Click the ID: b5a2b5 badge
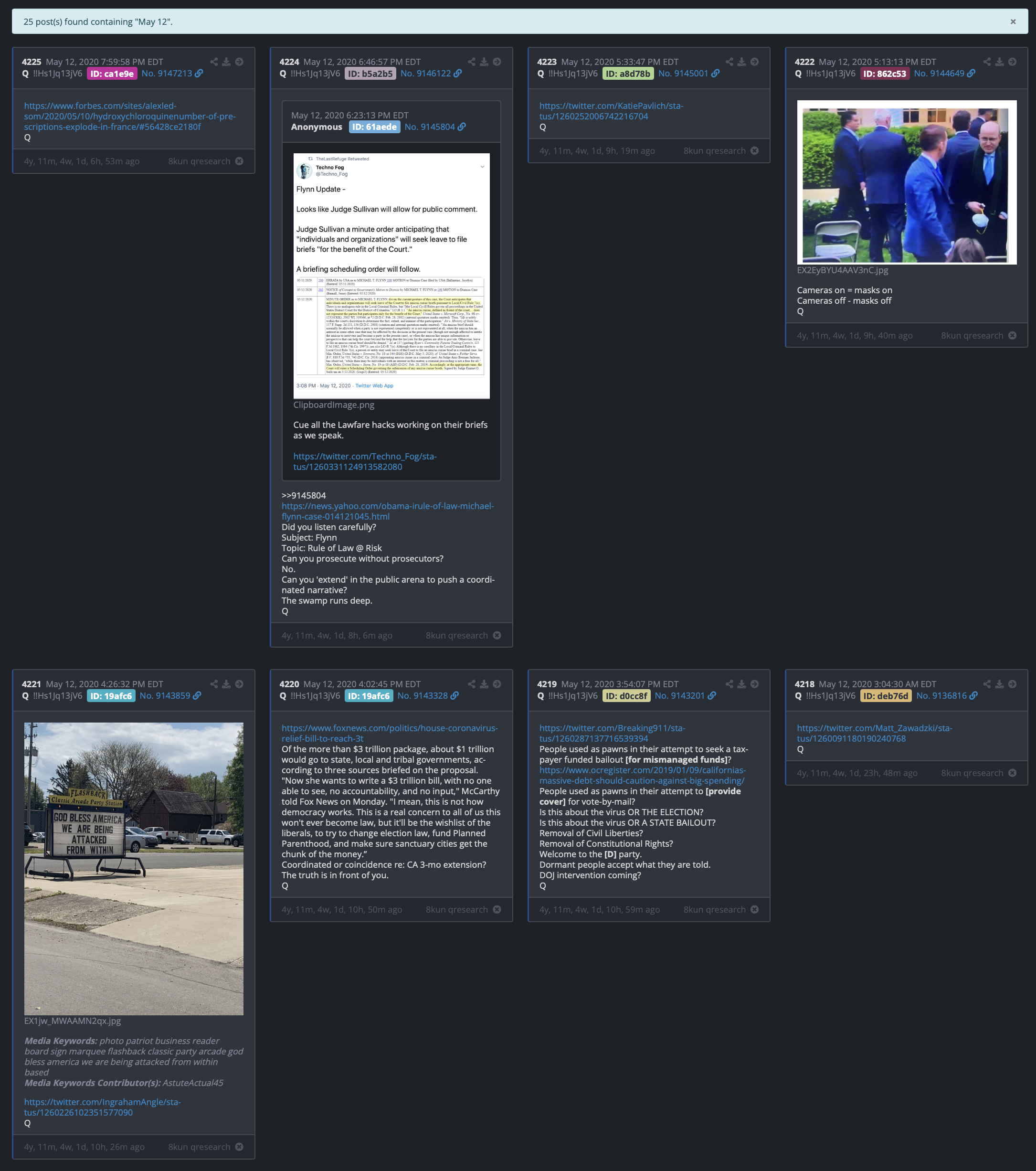 tap(370, 74)
